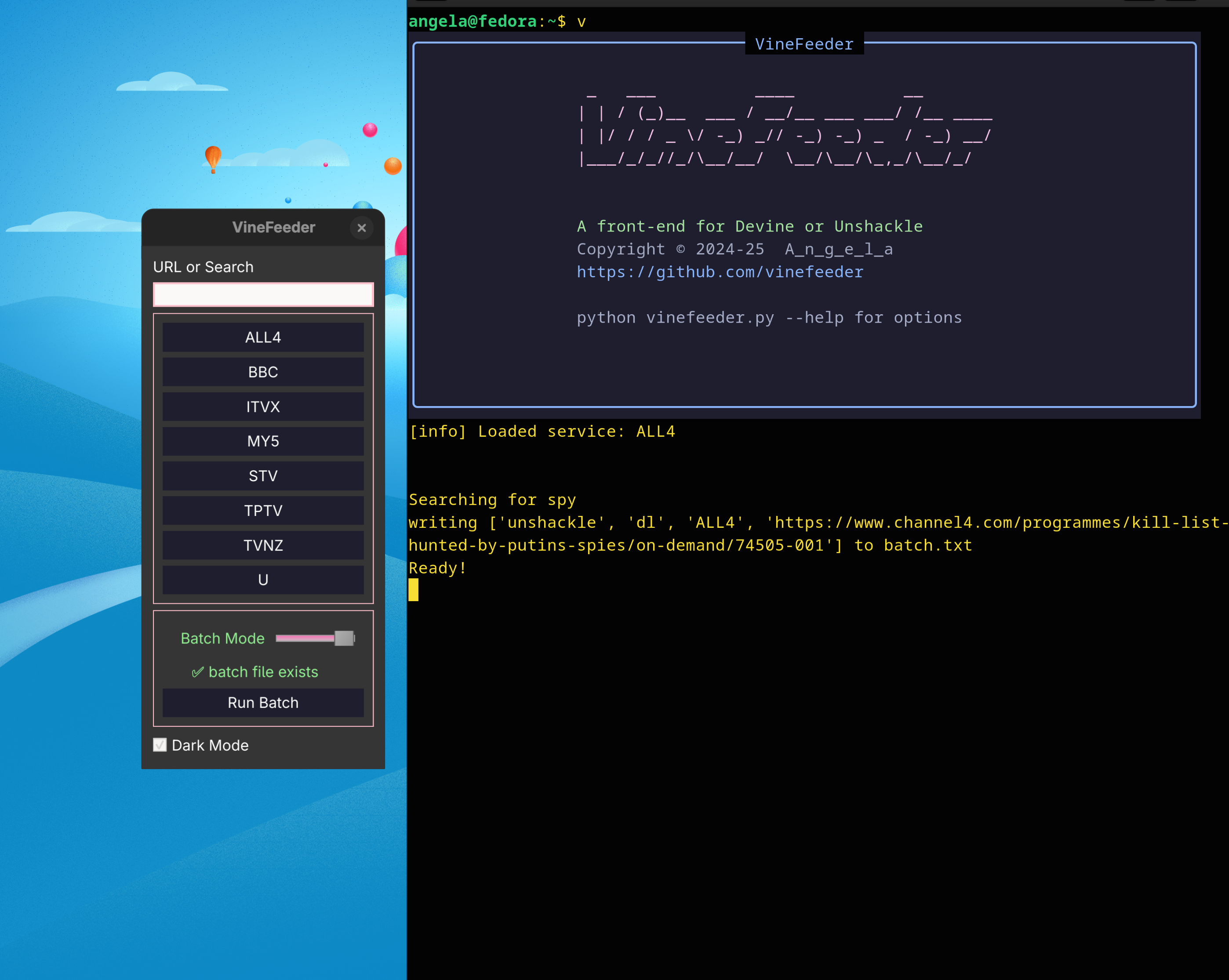Select the BBC service button
The height and width of the screenshot is (980, 1229).
tap(263, 372)
